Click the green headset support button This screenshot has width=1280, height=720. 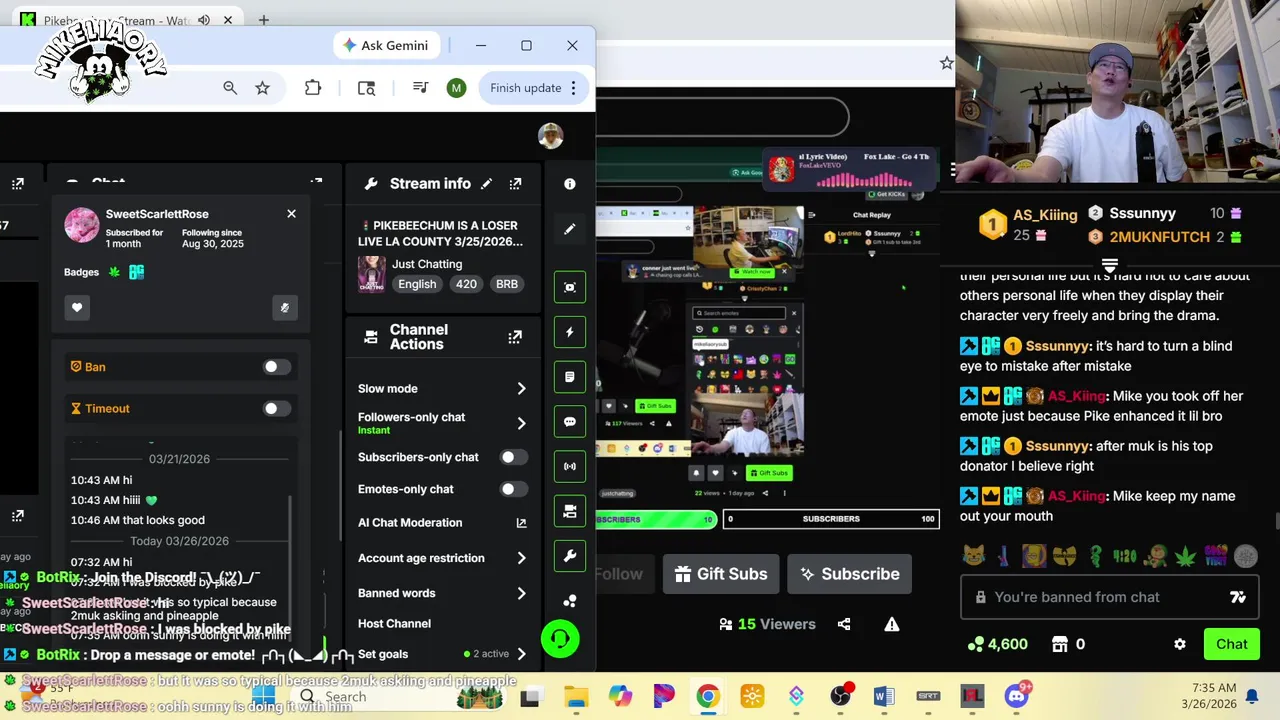tap(560, 638)
